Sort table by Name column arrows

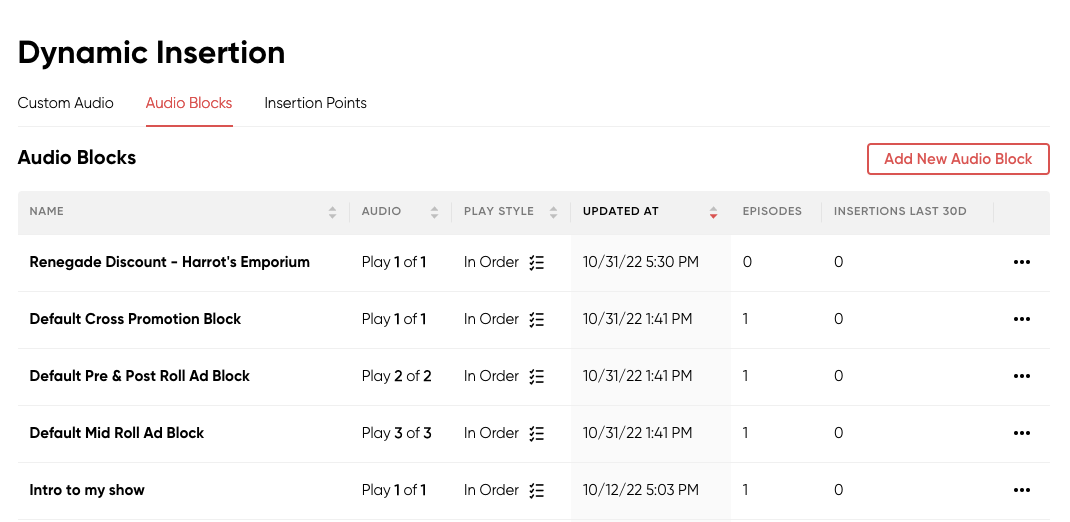pos(332,212)
